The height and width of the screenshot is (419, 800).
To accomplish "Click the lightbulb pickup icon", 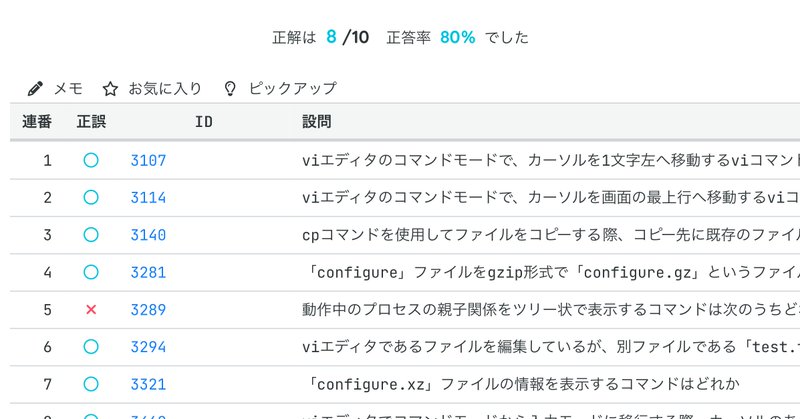I will [x=230, y=88].
